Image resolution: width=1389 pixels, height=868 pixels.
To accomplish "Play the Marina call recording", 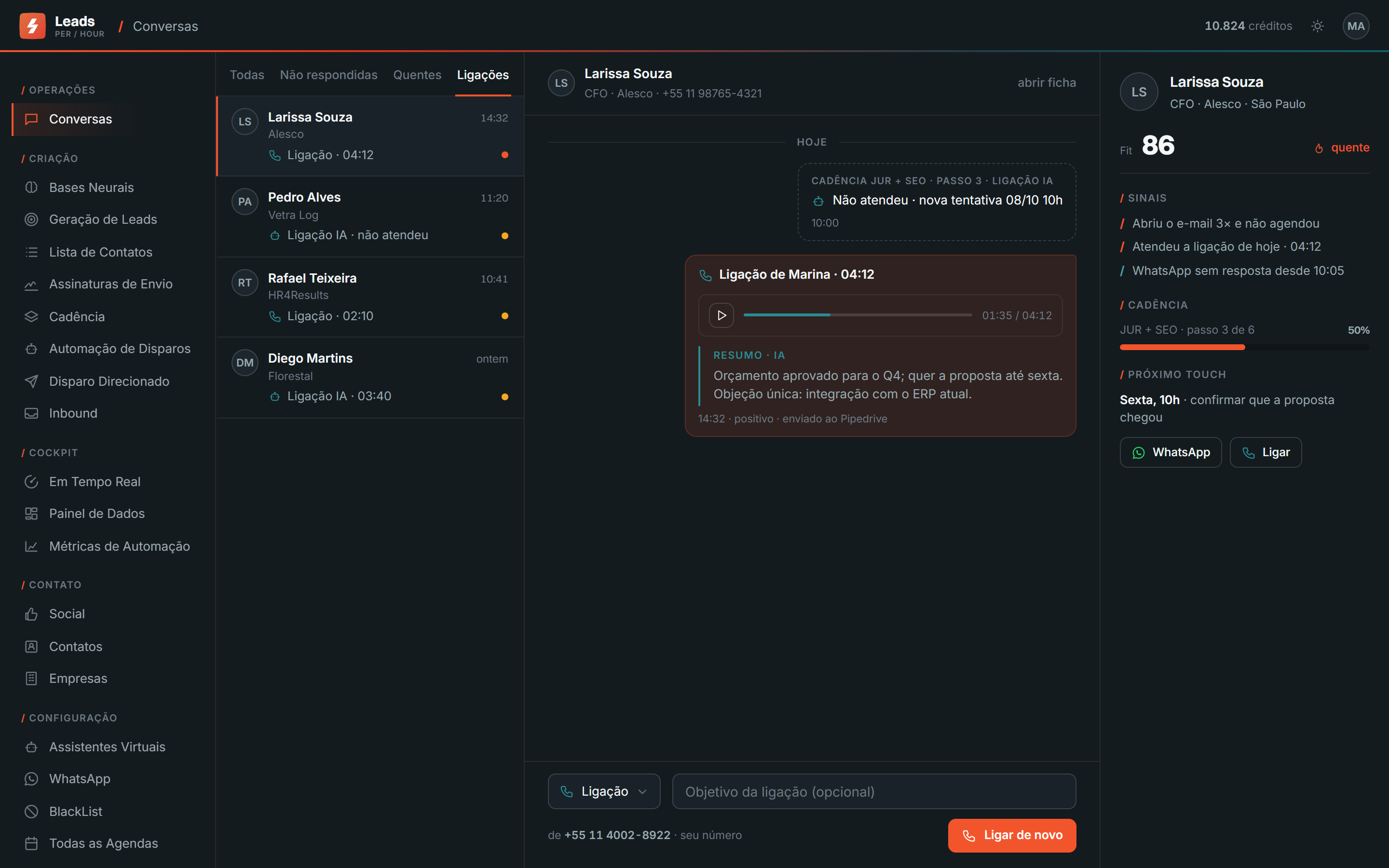I will [x=722, y=315].
